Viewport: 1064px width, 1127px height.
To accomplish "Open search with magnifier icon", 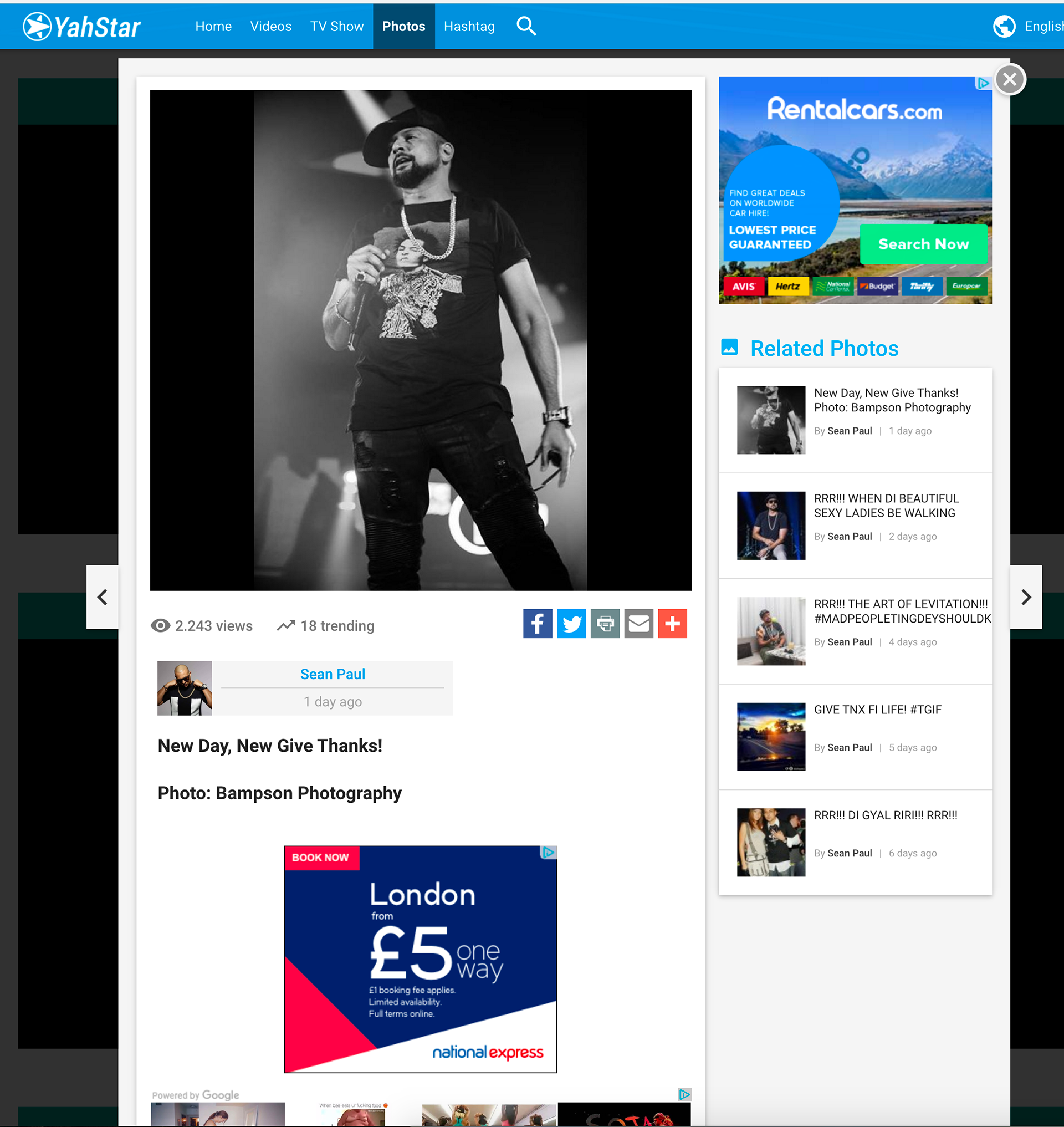I will coord(526,26).
